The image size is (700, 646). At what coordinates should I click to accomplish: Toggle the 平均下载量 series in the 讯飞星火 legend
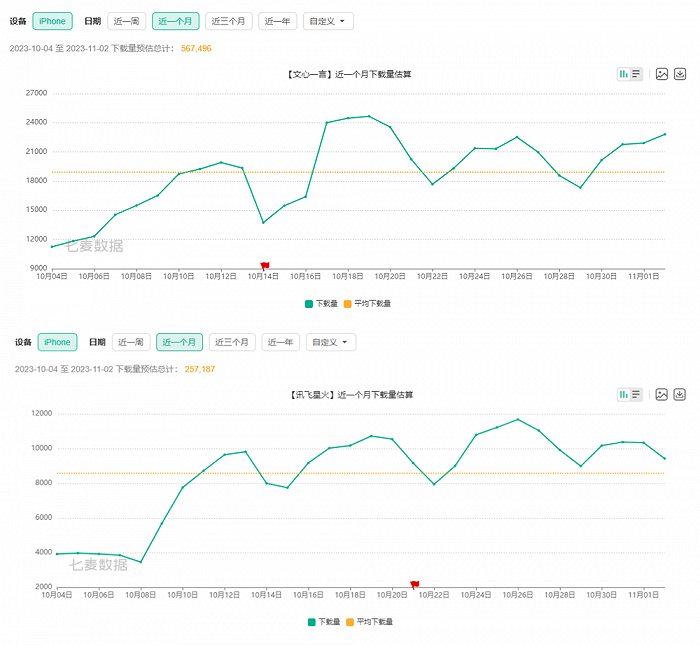[369, 622]
